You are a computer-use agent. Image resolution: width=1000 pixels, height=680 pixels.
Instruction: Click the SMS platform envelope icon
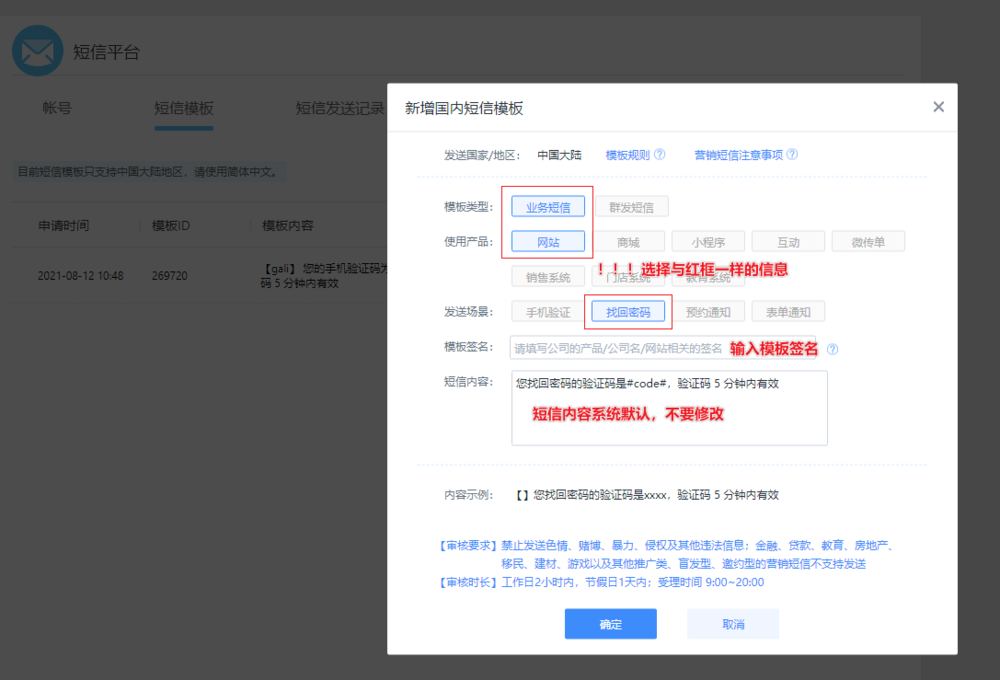tap(37, 51)
